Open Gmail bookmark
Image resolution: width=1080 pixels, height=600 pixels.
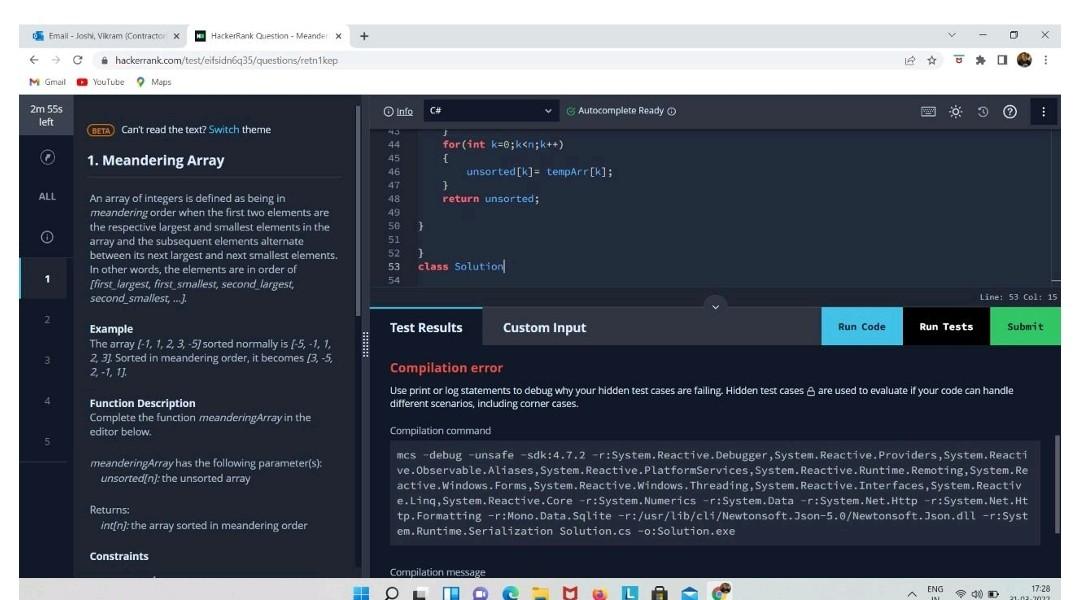point(47,82)
